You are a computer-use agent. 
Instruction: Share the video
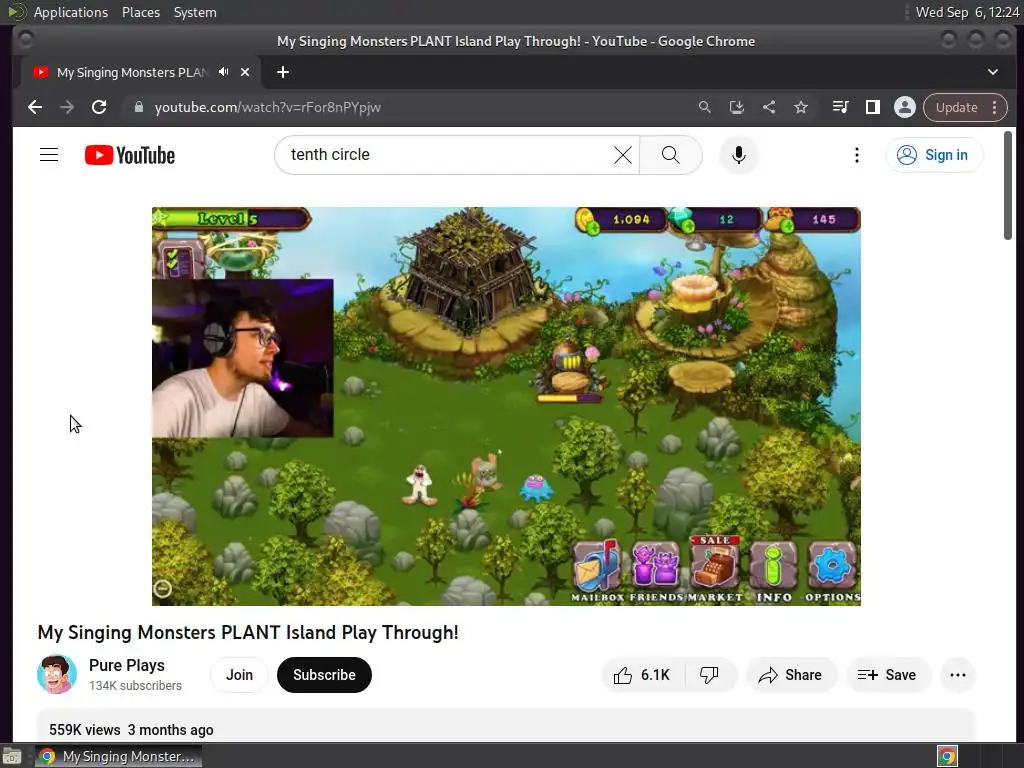tap(790, 675)
